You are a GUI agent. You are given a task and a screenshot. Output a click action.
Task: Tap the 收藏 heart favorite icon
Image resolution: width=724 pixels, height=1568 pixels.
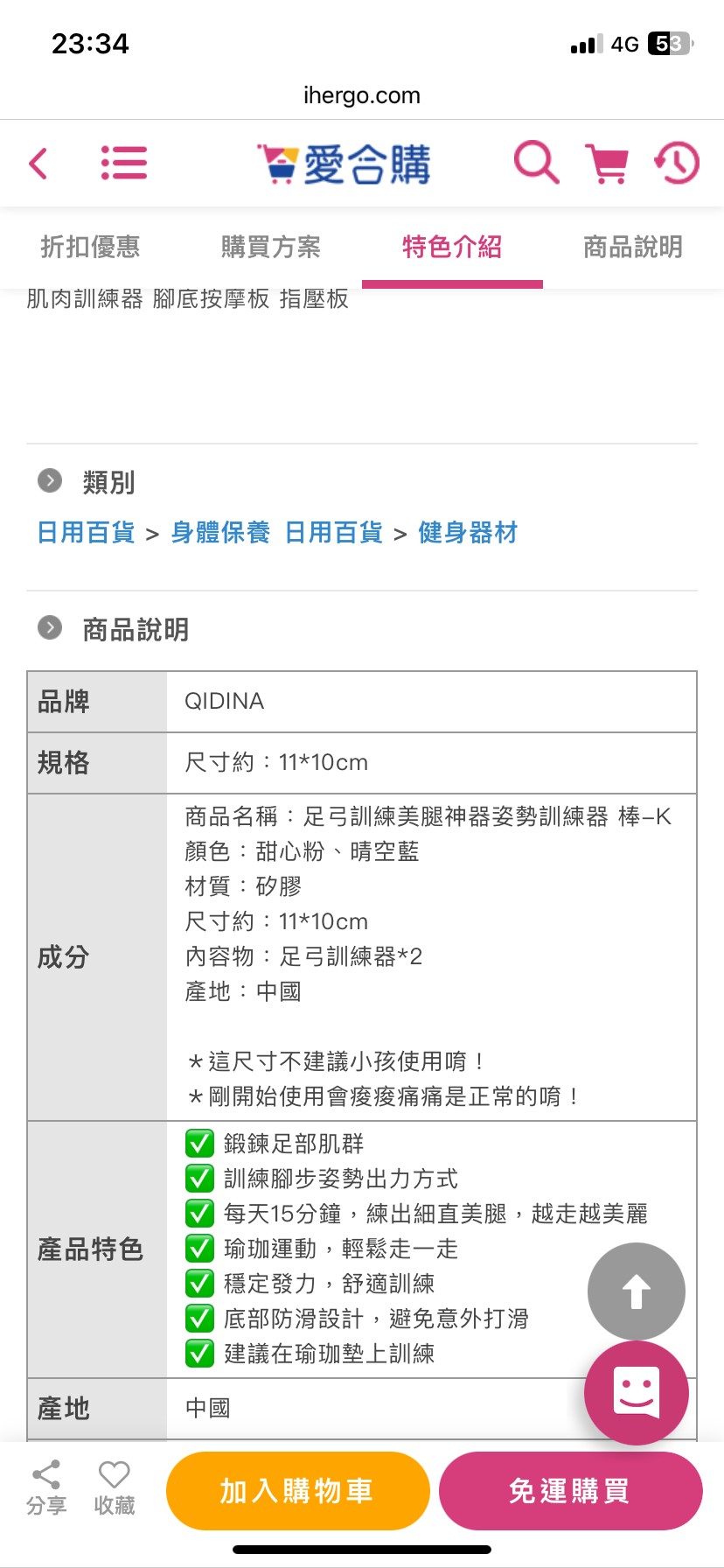pyautogui.click(x=115, y=1487)
